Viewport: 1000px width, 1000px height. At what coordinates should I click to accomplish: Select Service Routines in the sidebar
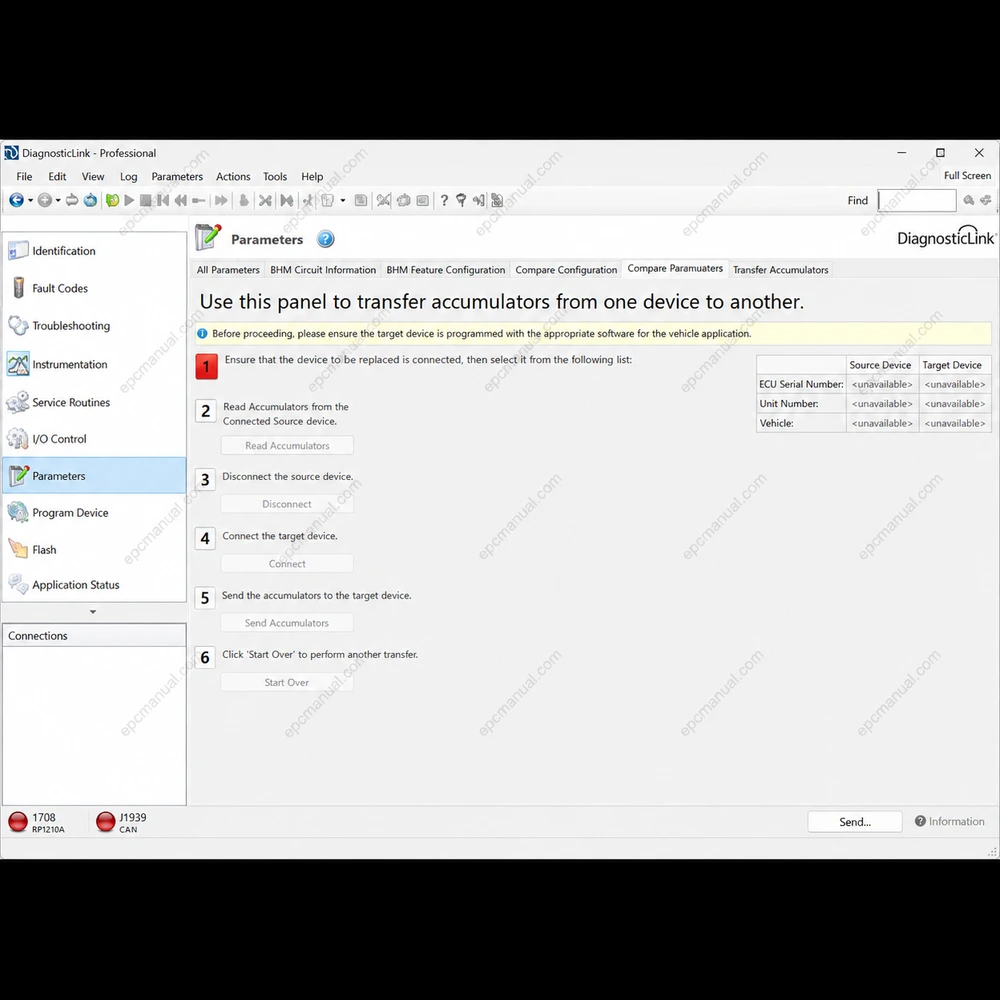tap(94, 402)
